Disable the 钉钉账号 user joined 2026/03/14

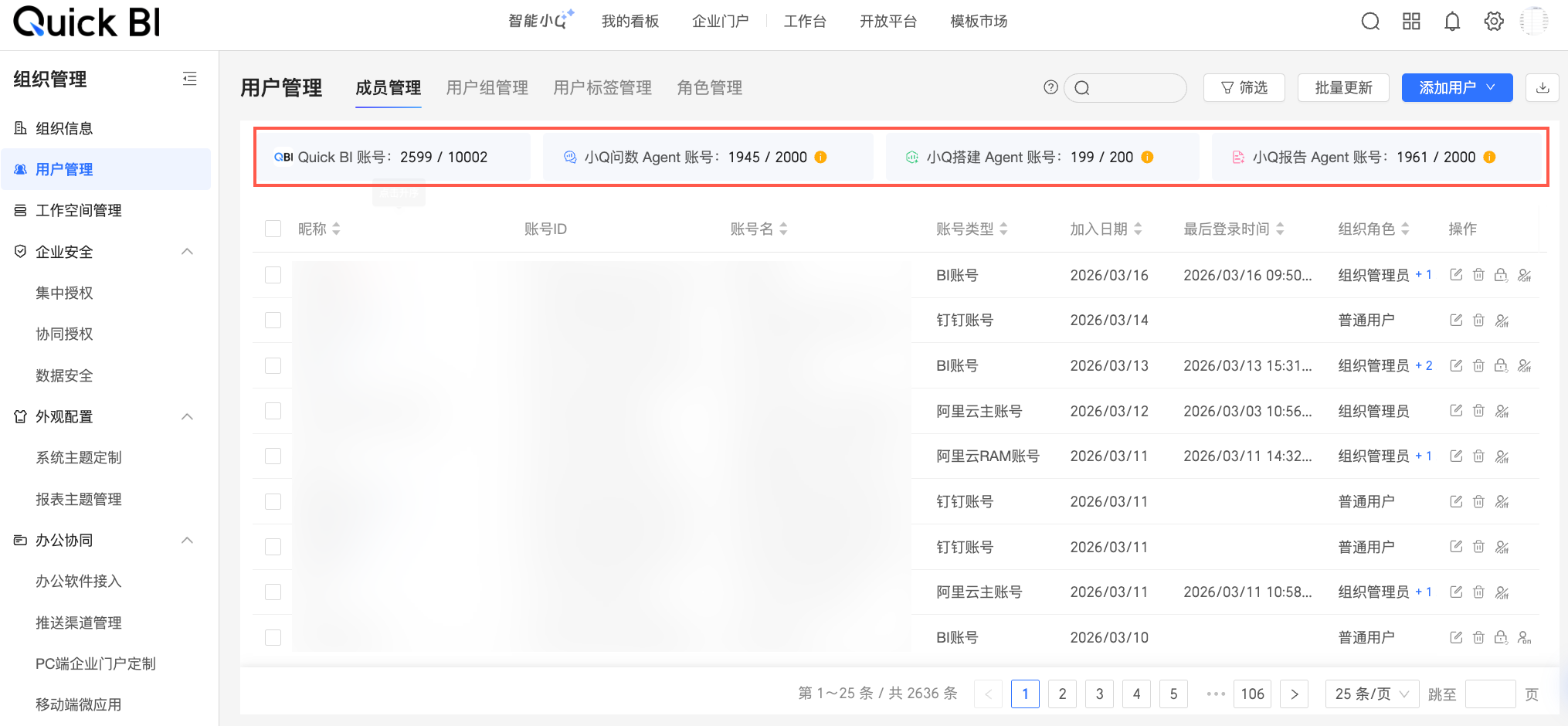[1502, 321]
